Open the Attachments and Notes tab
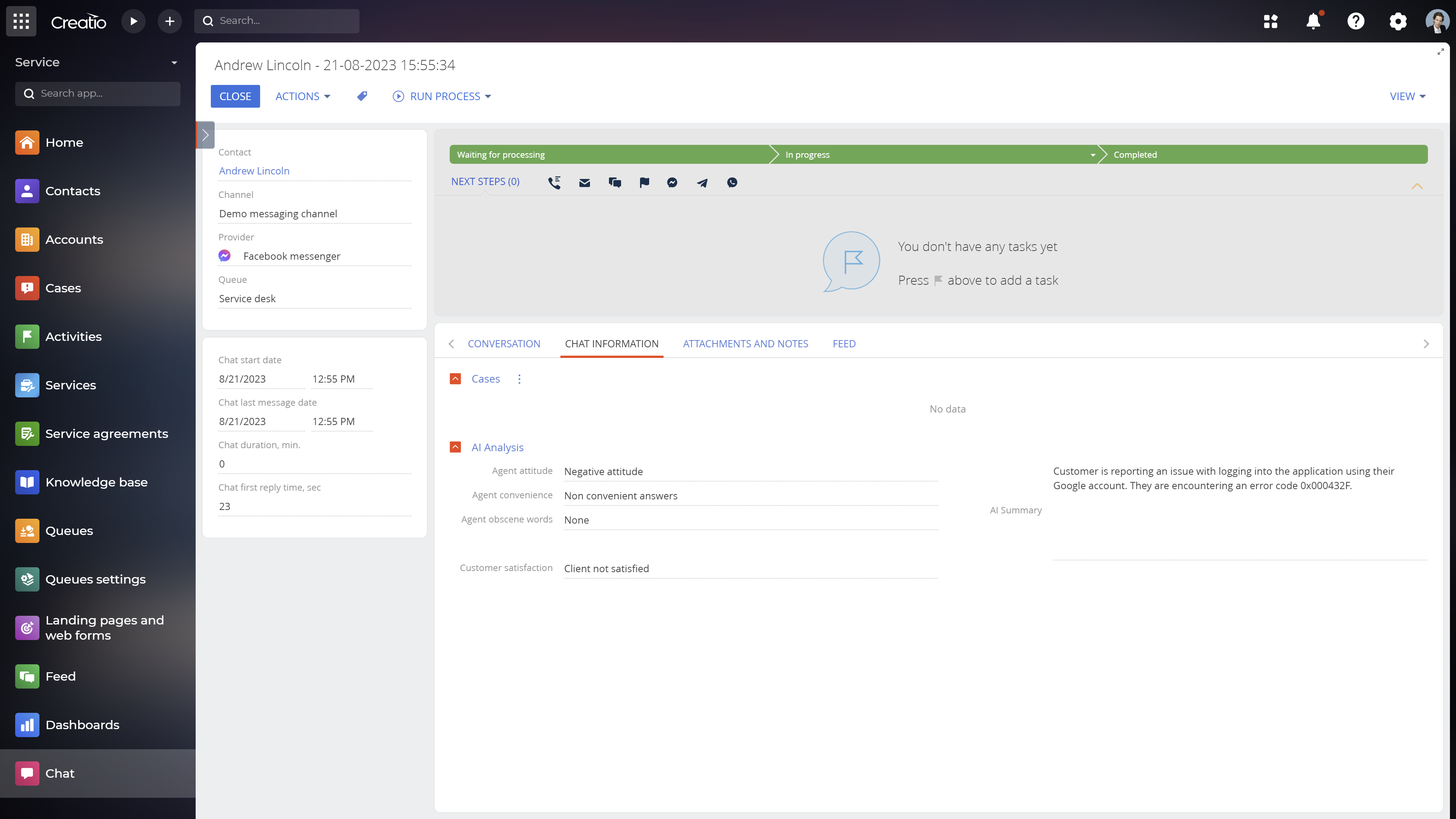This screenshot has width=1456, height=819. pos(745,344)
